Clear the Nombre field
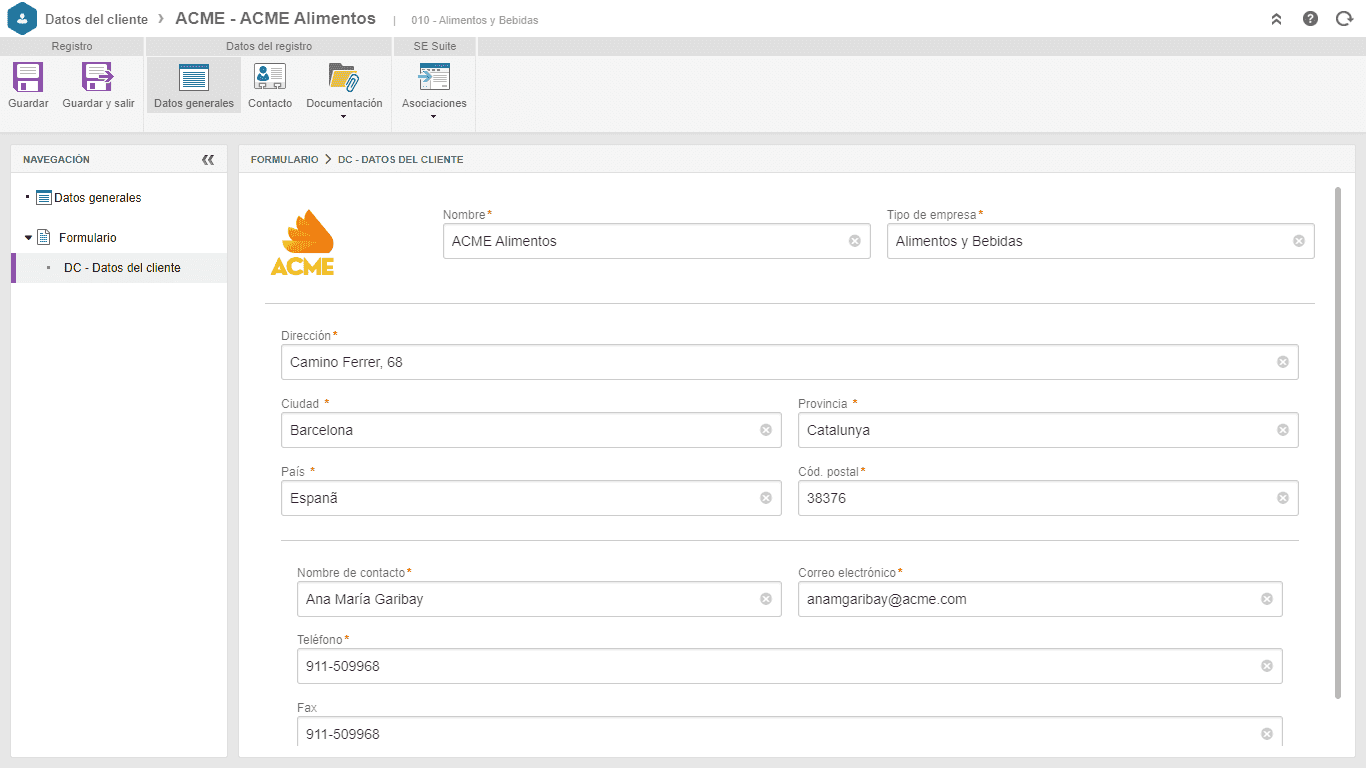Image resolution: width=1366 pixels, height=768 pixels. point(855,241)
